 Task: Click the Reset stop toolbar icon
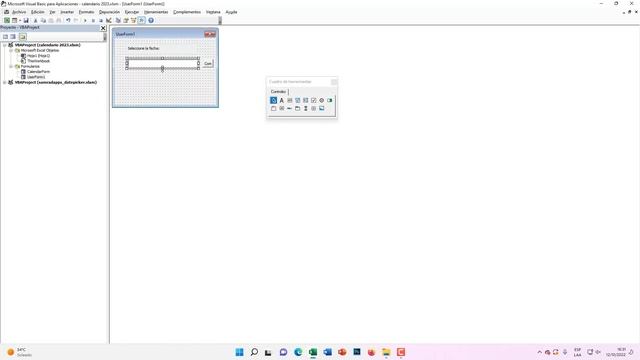(101, 20)
